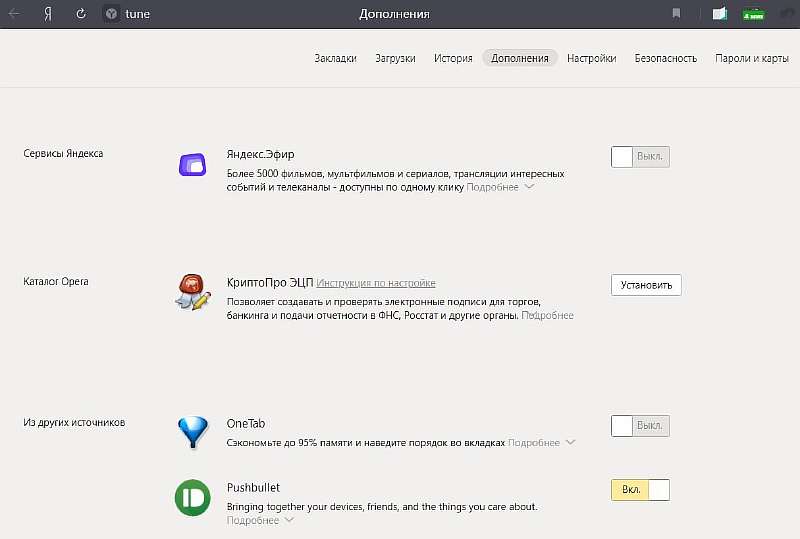
Task: Click the green extension icon in the top bar
Action: click(753, 14)
